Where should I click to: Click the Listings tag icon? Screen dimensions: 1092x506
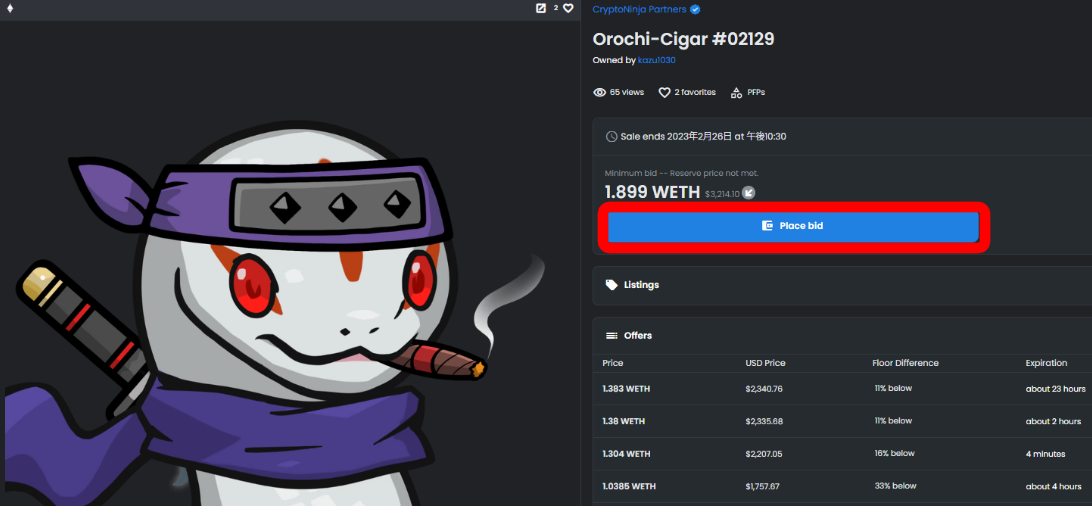[x=611, y=285]
